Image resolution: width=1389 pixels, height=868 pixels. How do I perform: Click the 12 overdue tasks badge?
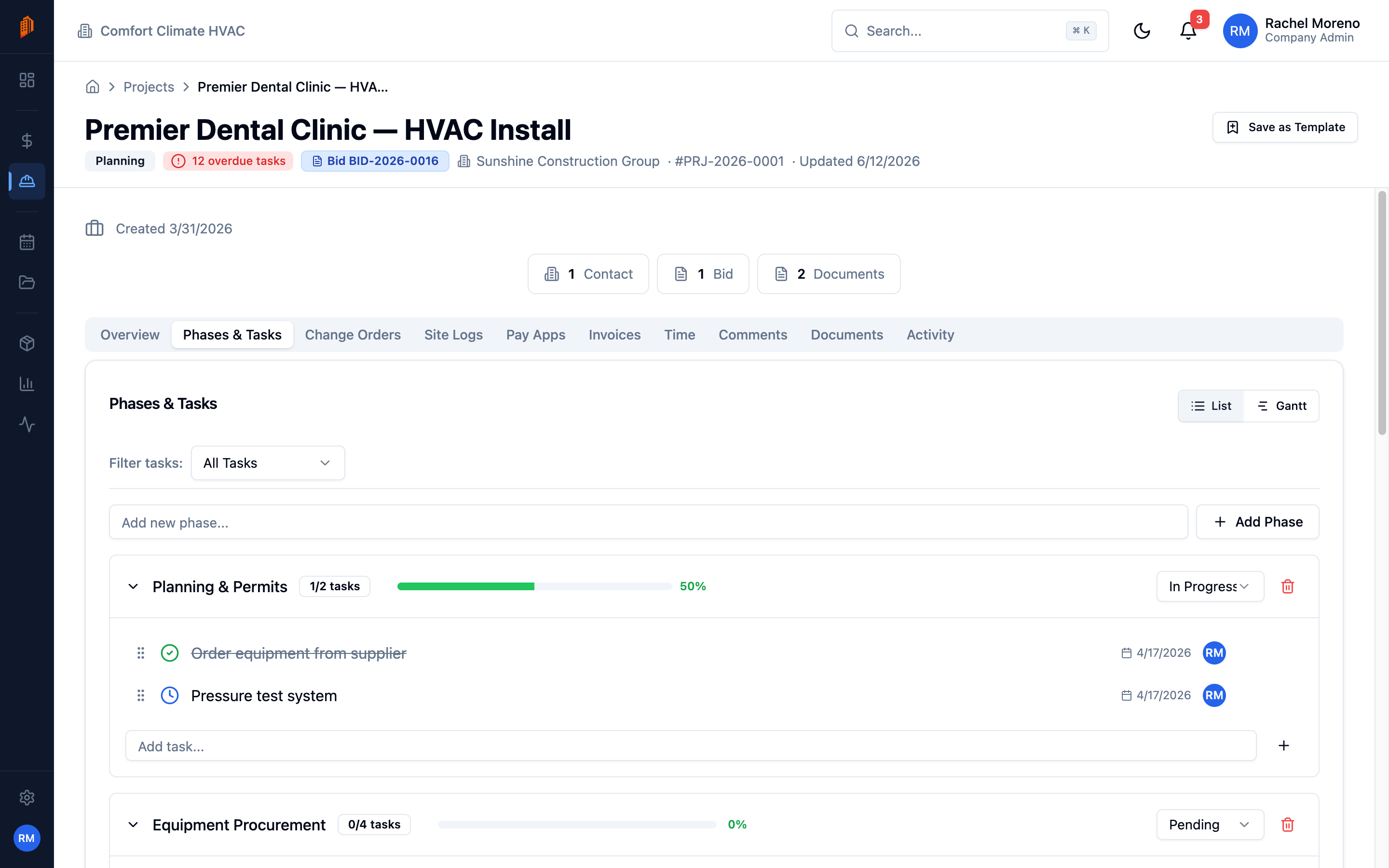[228, 162]
